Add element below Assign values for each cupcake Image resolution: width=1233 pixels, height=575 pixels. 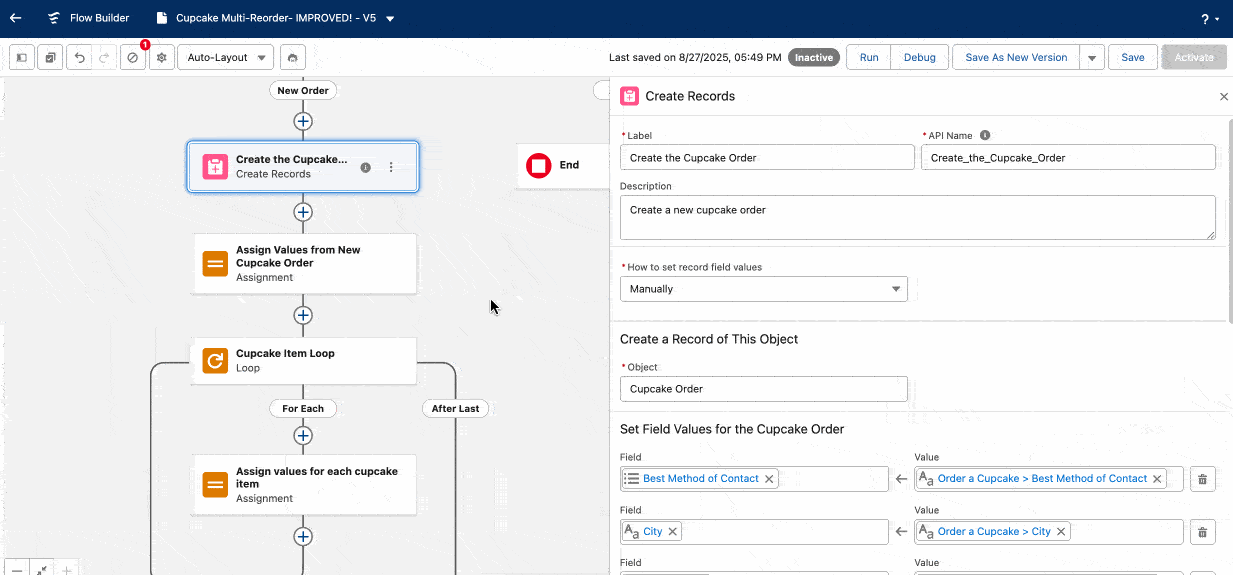303,536
